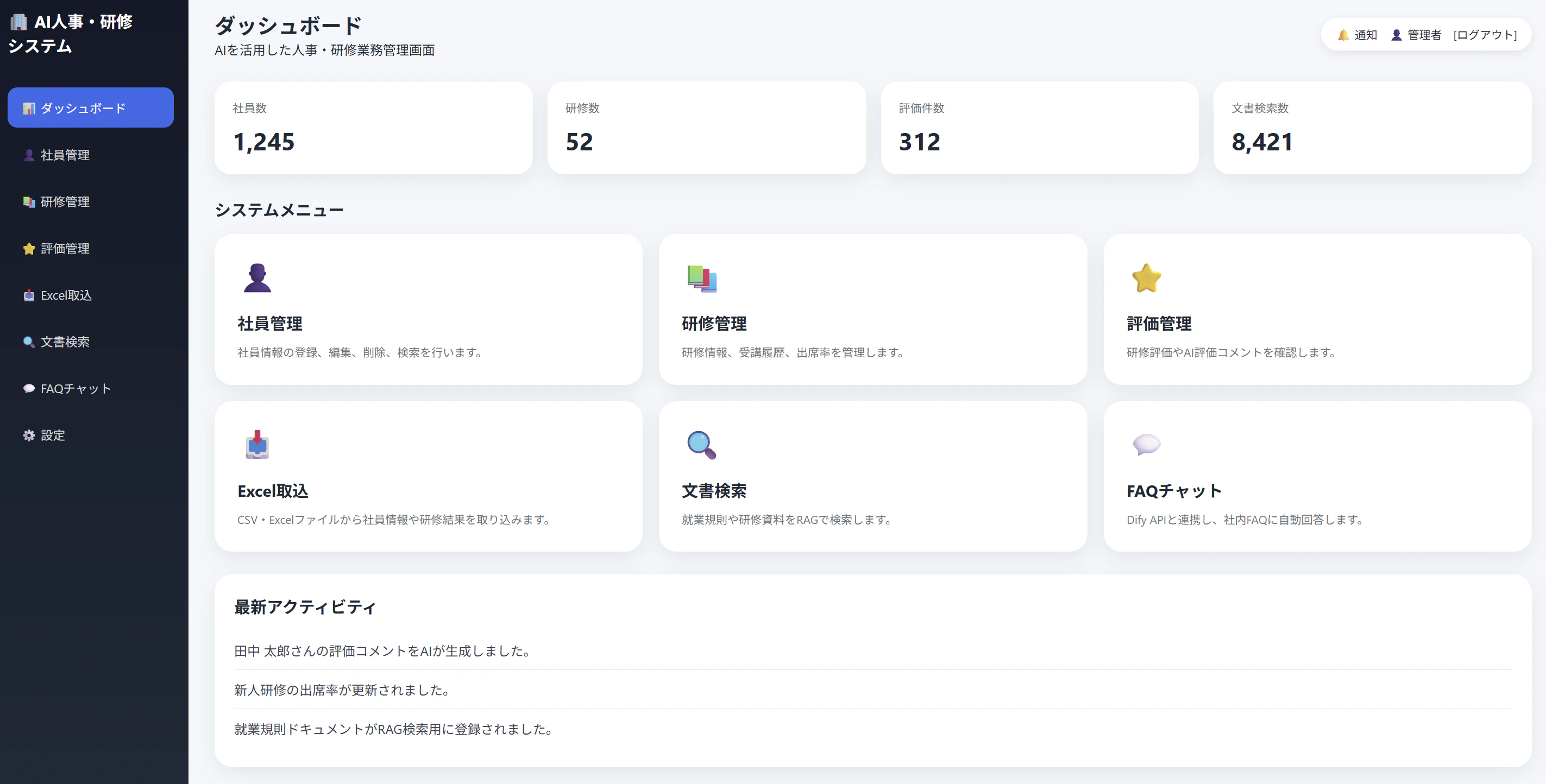Navigate to 文書検索 in the sidebar

click(91, 343)
